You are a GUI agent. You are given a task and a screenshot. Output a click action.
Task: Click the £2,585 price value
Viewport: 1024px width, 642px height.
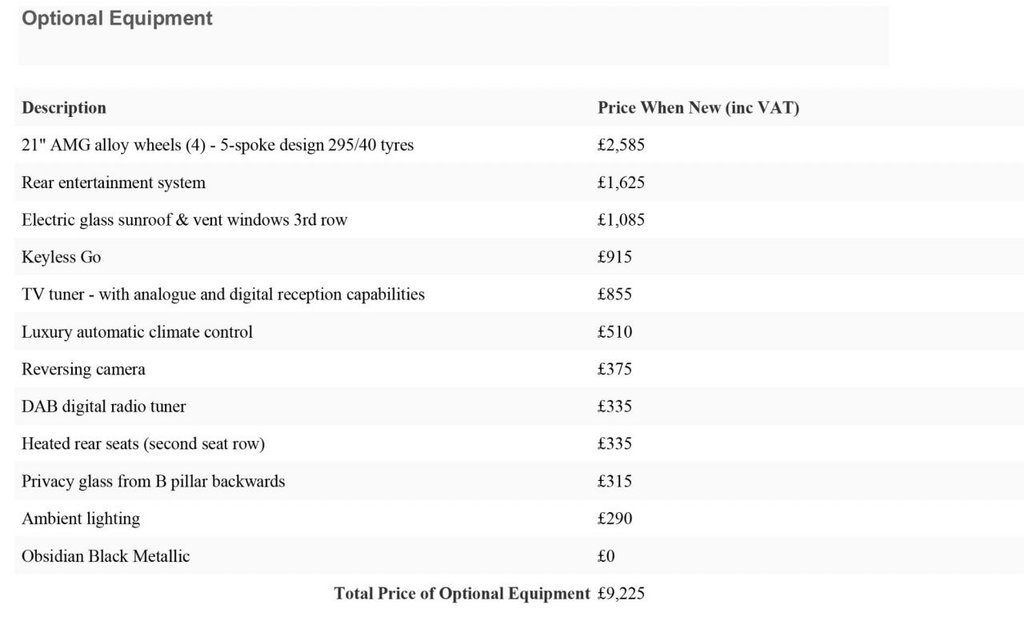click(x=620, y=145)
